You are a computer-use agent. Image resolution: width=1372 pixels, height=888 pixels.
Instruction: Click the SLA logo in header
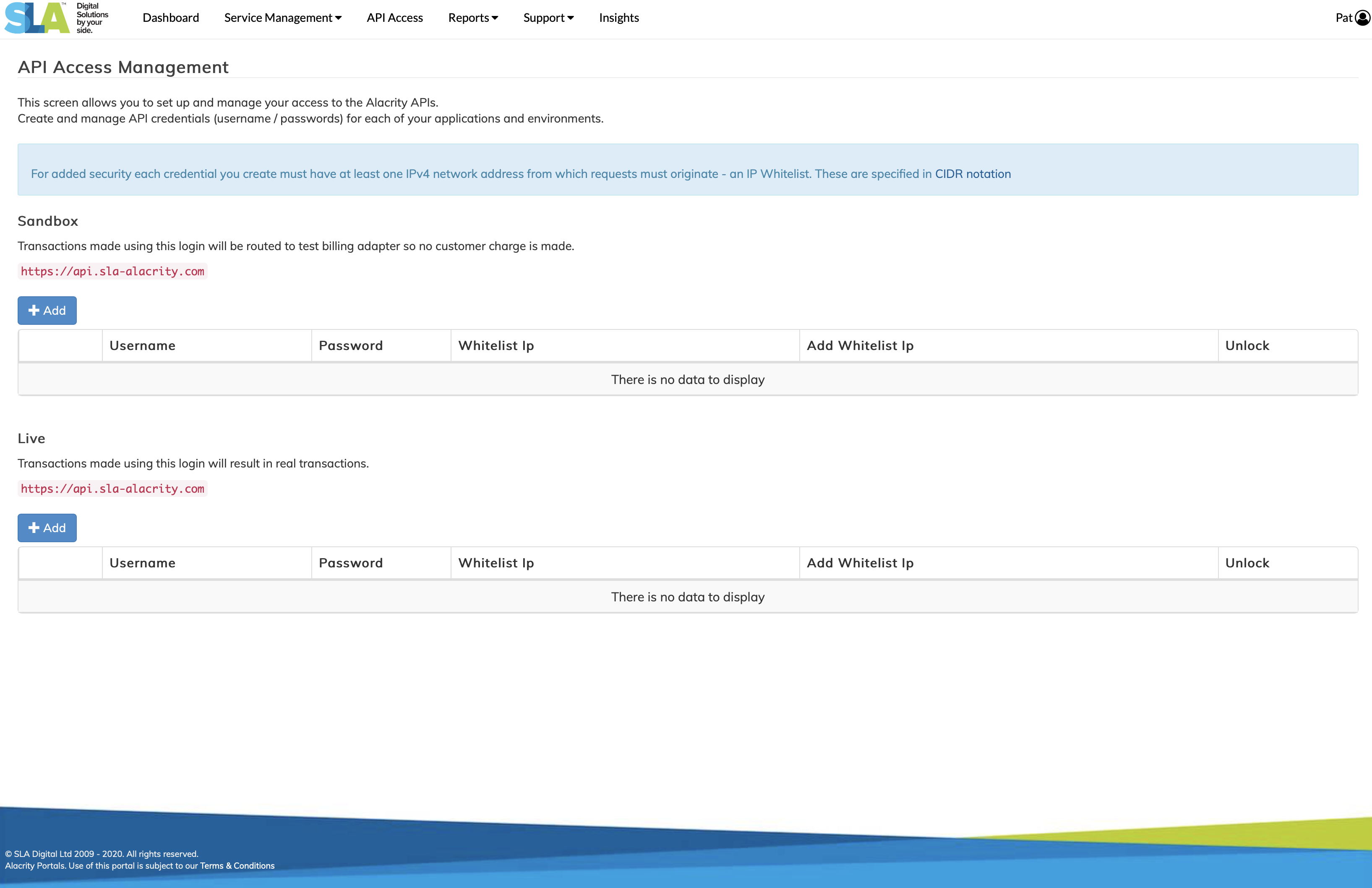point(37,18)
